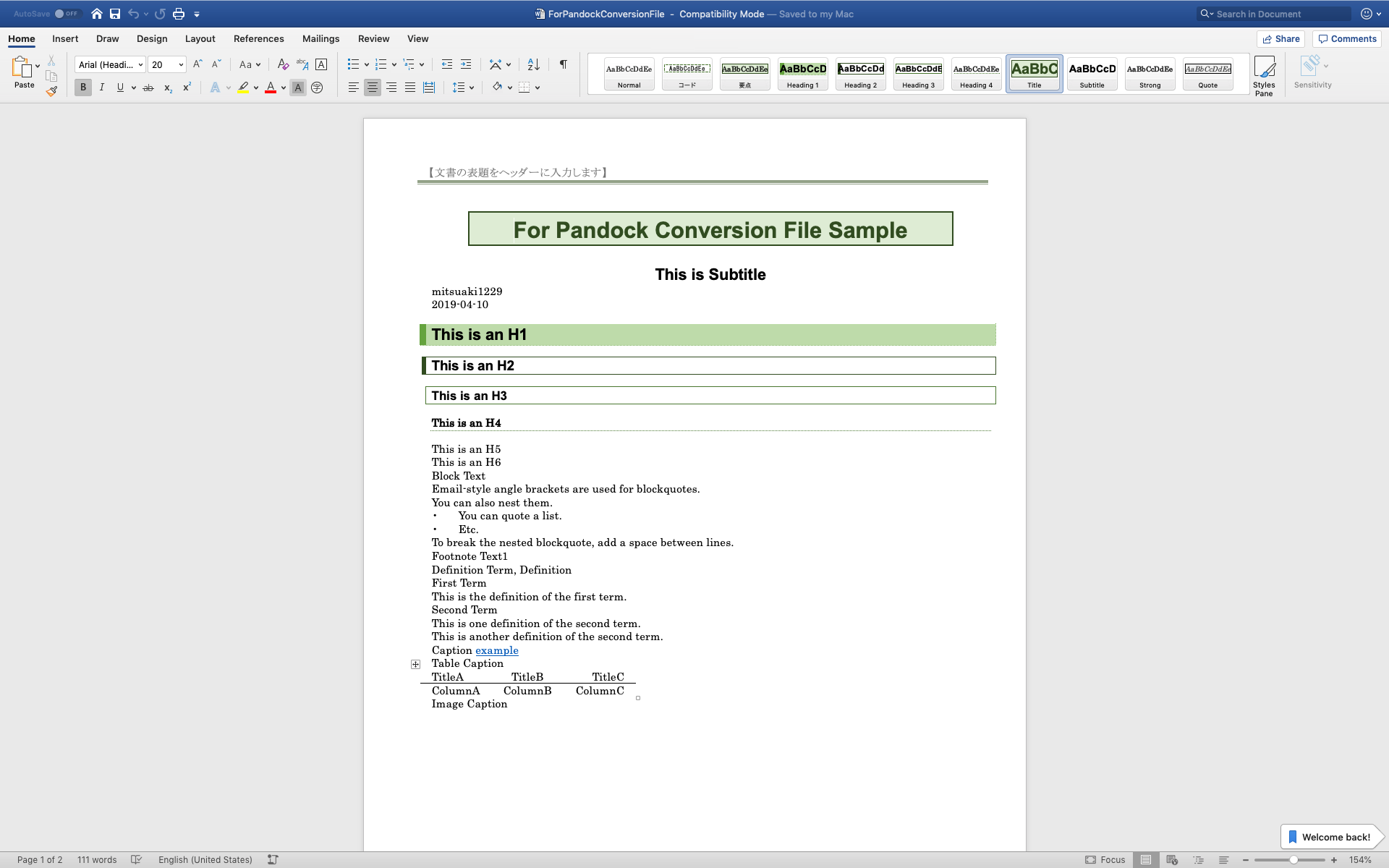The image size is (1389, 868).
Task: Click the Search in Document field
Action: point(1275,14)
